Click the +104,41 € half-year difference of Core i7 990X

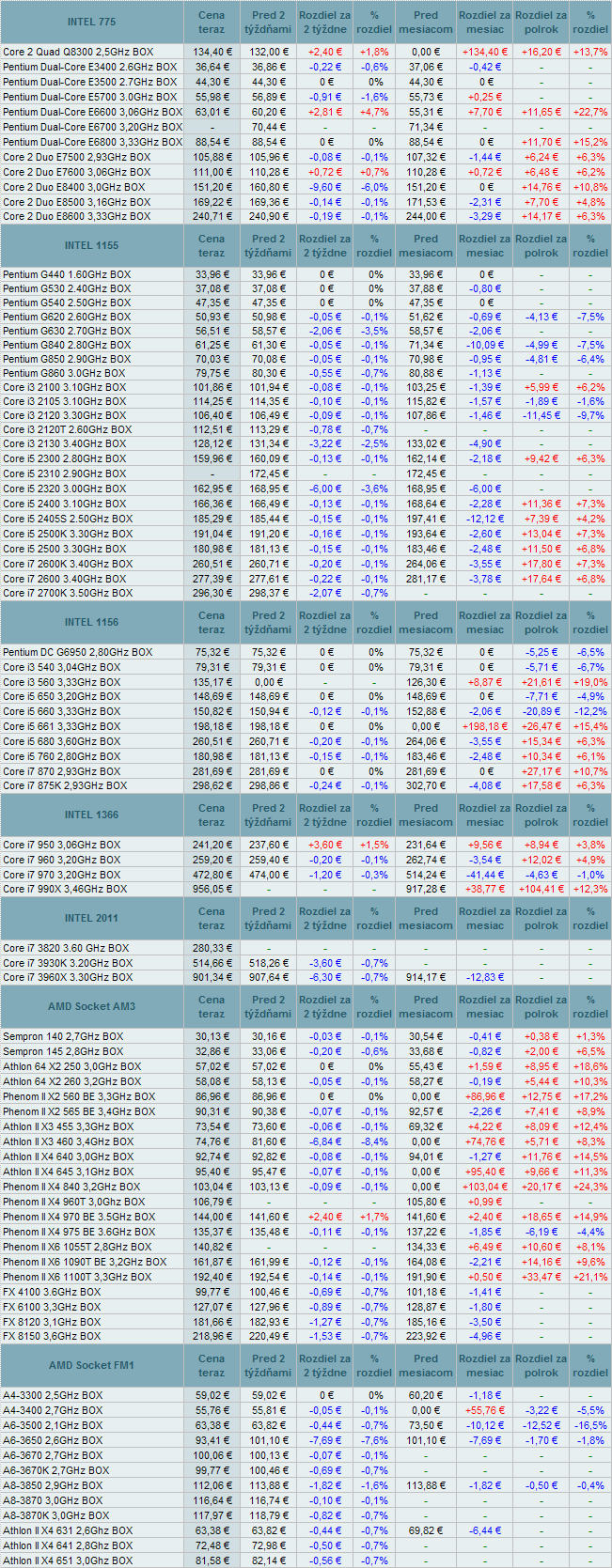coord(541,889)
